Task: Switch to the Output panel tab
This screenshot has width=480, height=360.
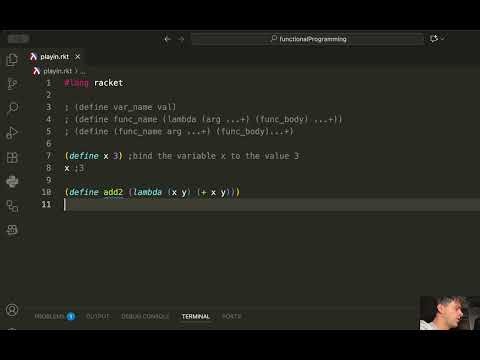Action: [x=98, y=316]
